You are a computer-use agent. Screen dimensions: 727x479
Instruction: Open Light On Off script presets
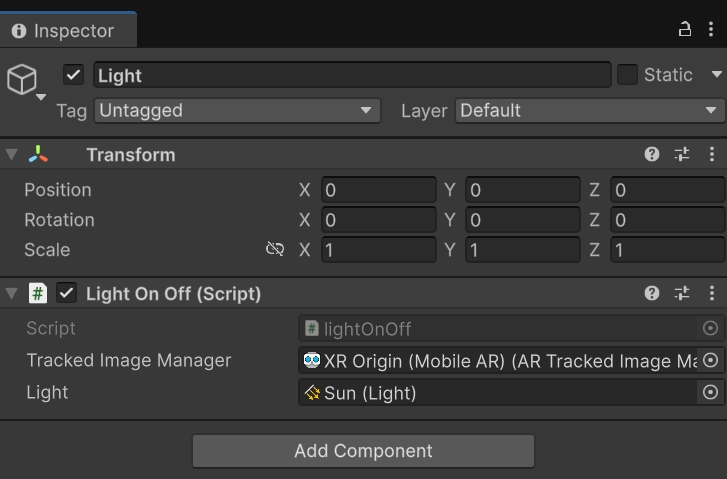click(682, 293)
